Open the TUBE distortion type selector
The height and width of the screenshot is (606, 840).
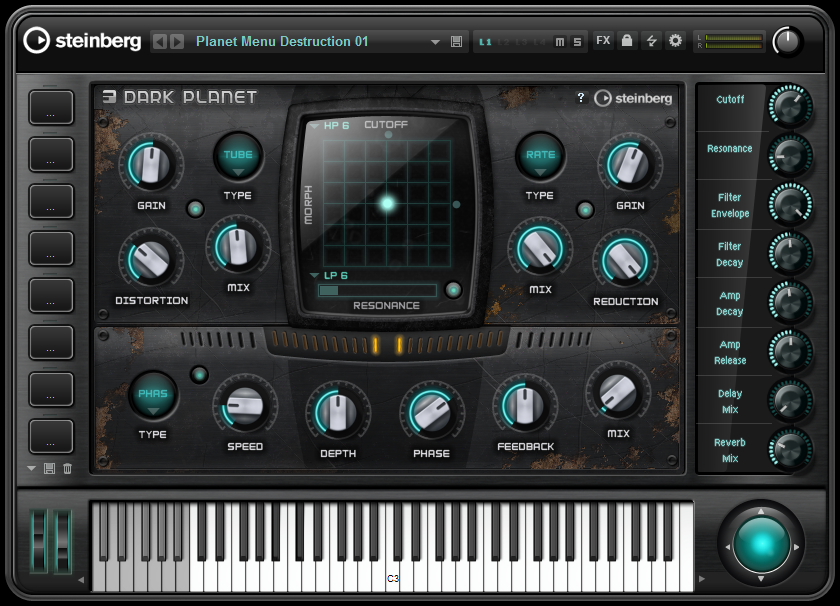point(238,156)
